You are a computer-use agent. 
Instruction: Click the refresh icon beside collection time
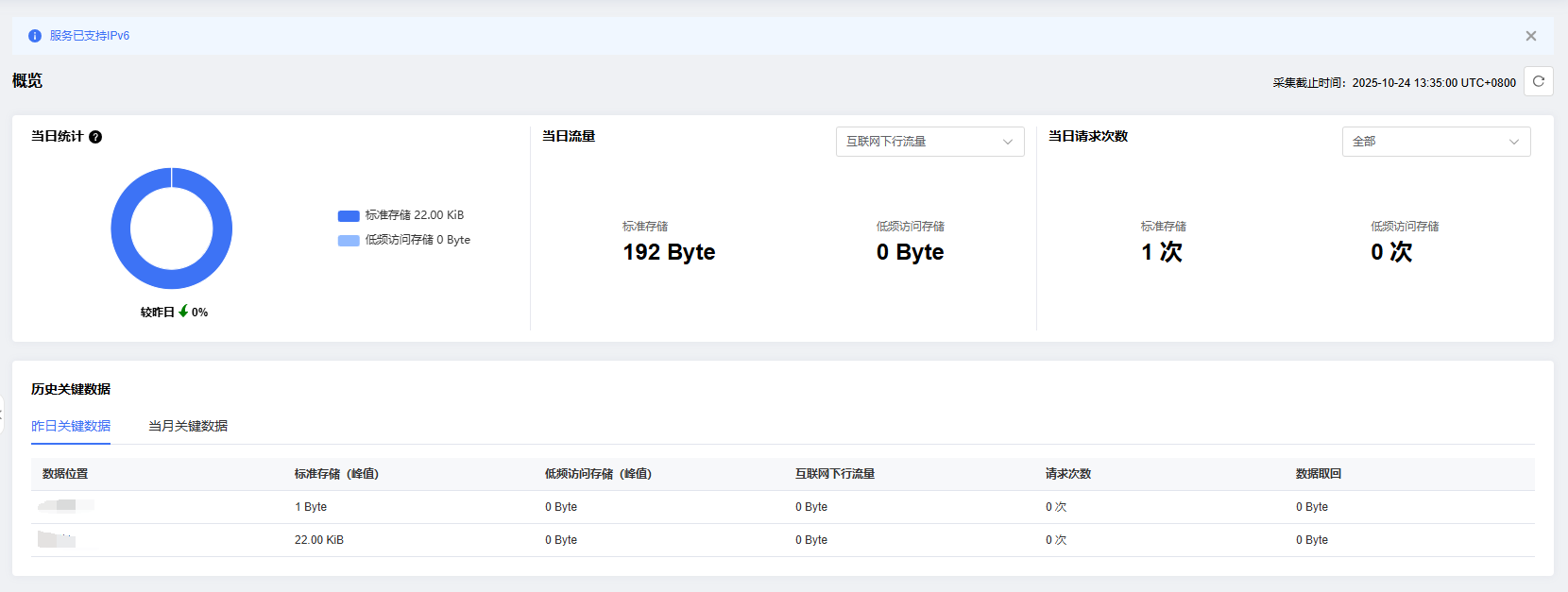[x=1538, y=81]
